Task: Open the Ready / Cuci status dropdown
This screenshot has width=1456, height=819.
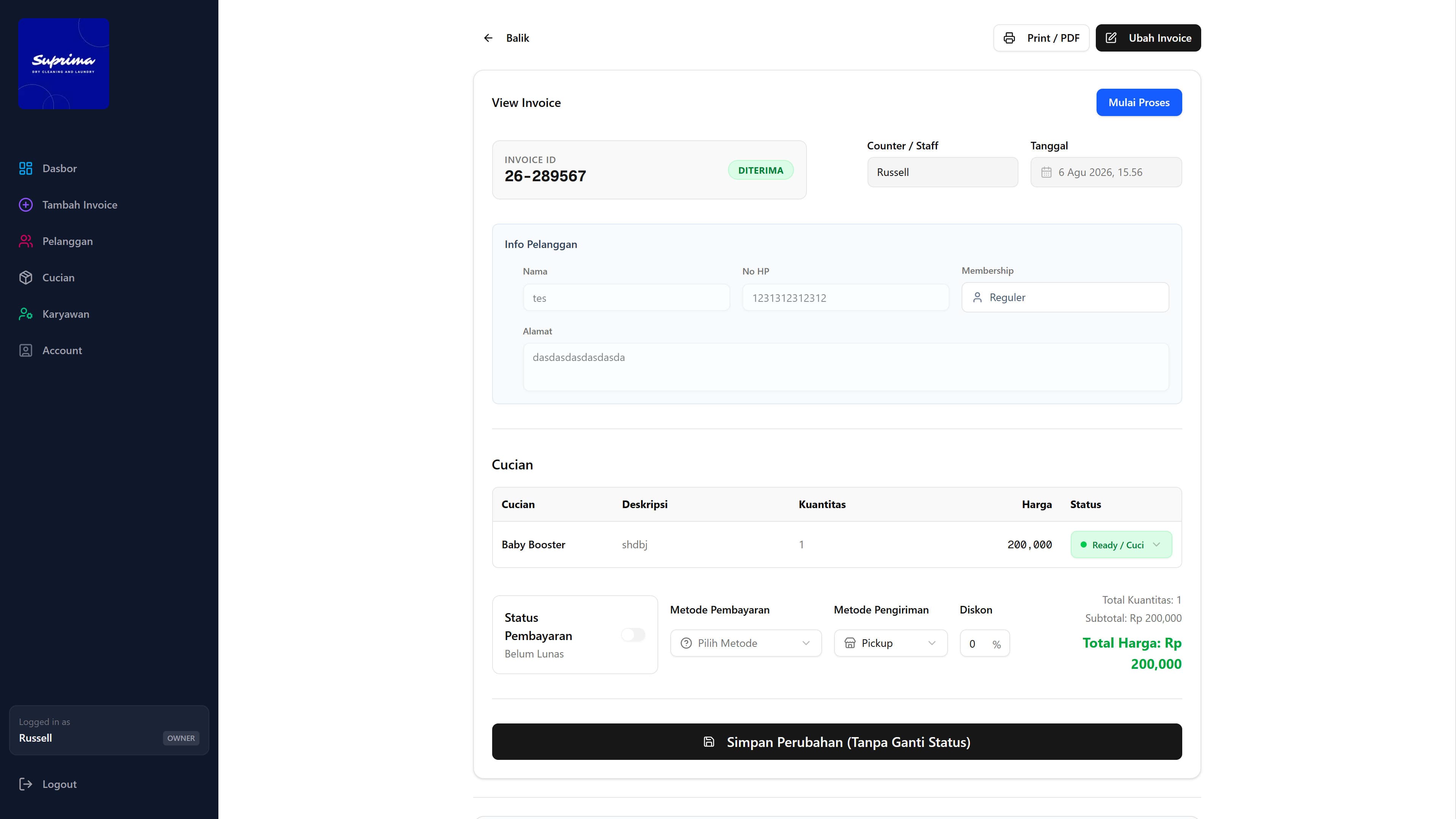Action: [x=1121, y=545]
